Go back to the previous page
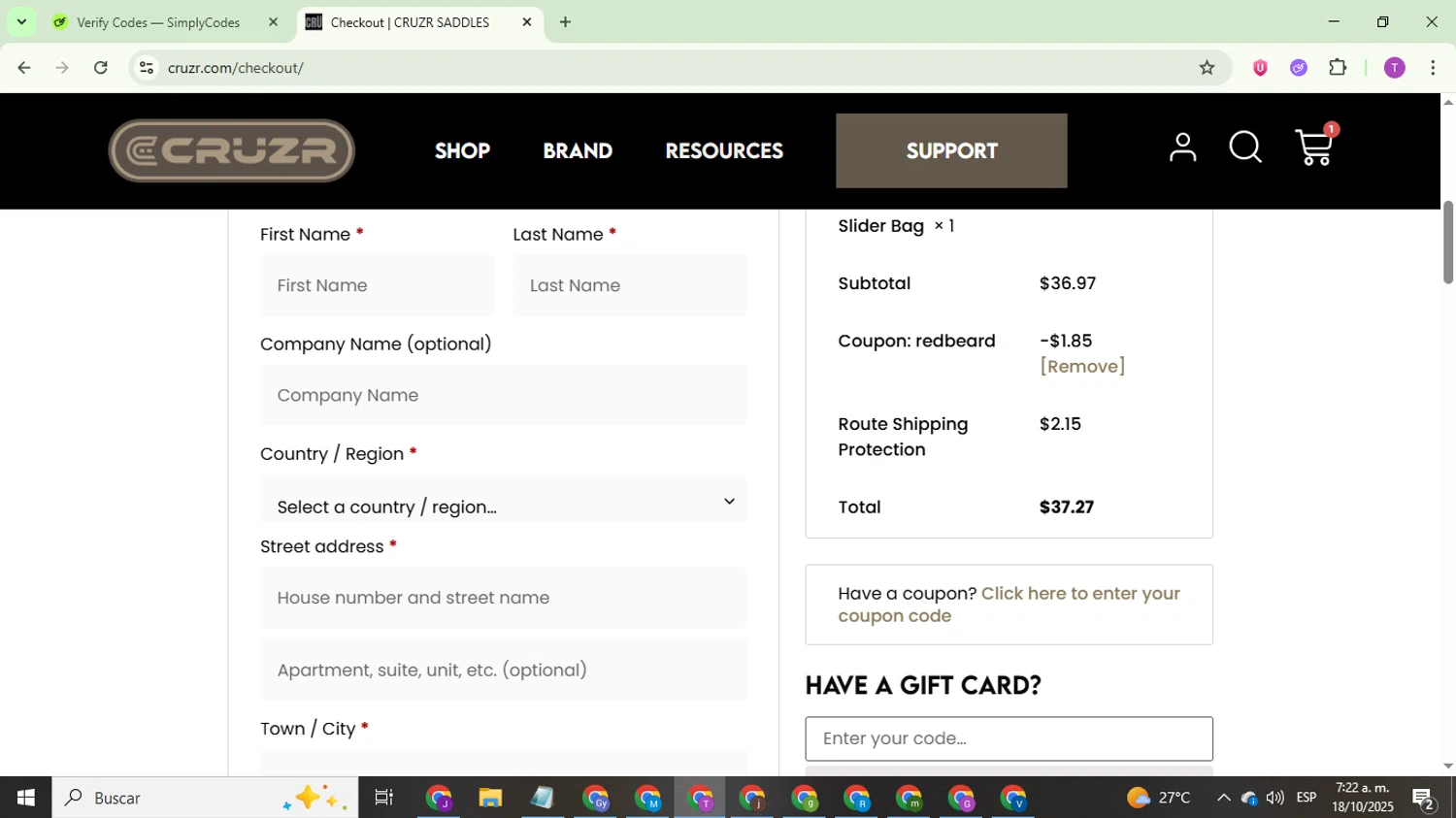Image resolution: width=1456 pixels, height=818 pixels. tap(24, 68)
